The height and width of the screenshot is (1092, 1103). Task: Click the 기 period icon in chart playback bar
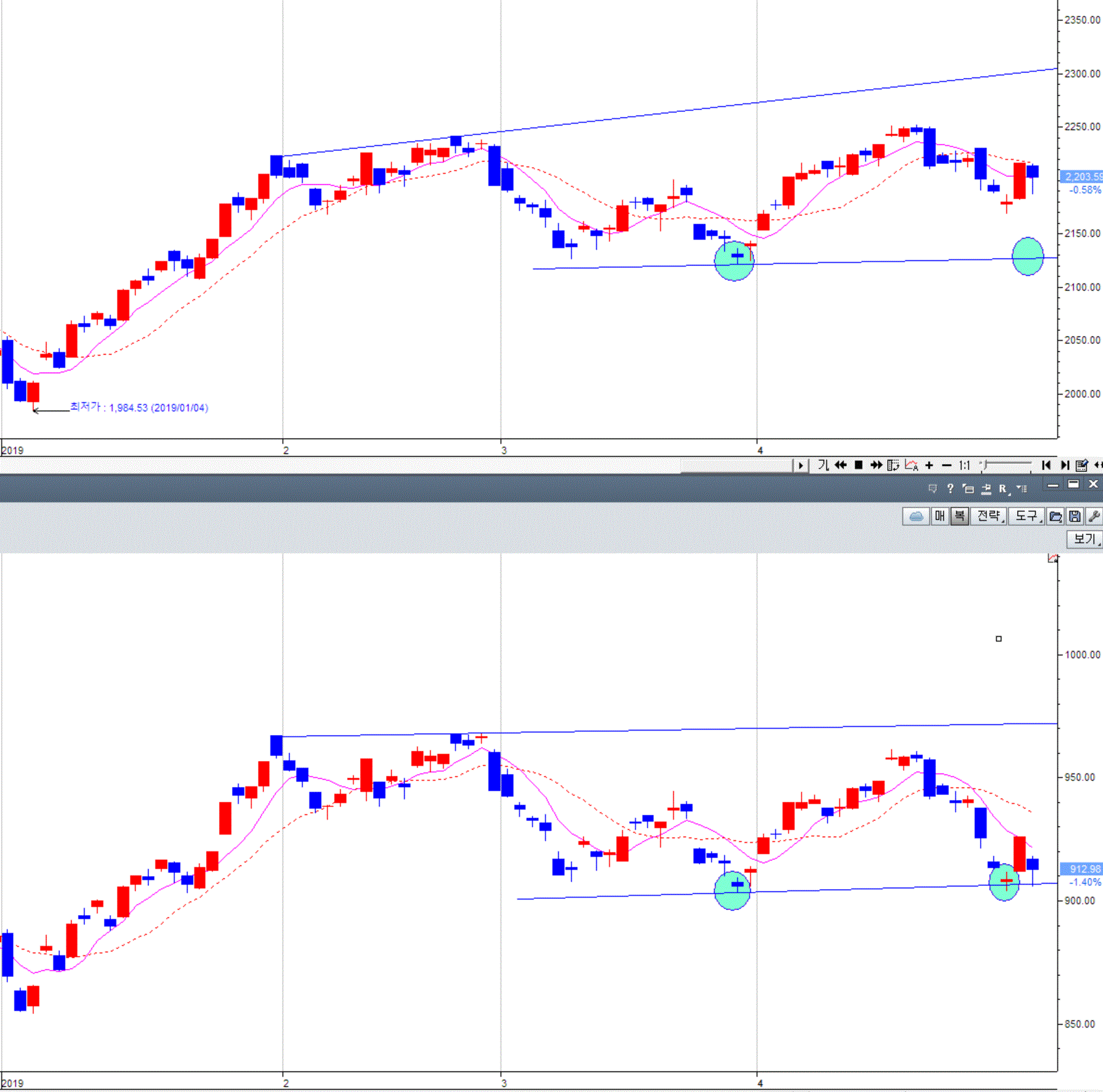point(823,465)
